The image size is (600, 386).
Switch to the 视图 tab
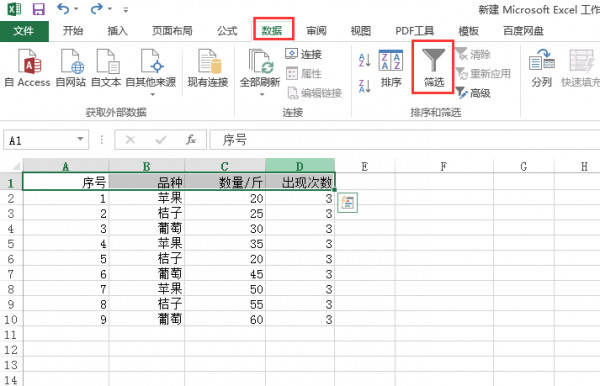[361, 31]
